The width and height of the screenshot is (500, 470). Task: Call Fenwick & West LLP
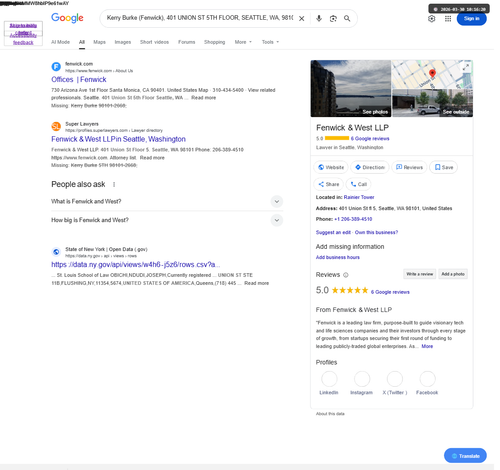[358, 184]
